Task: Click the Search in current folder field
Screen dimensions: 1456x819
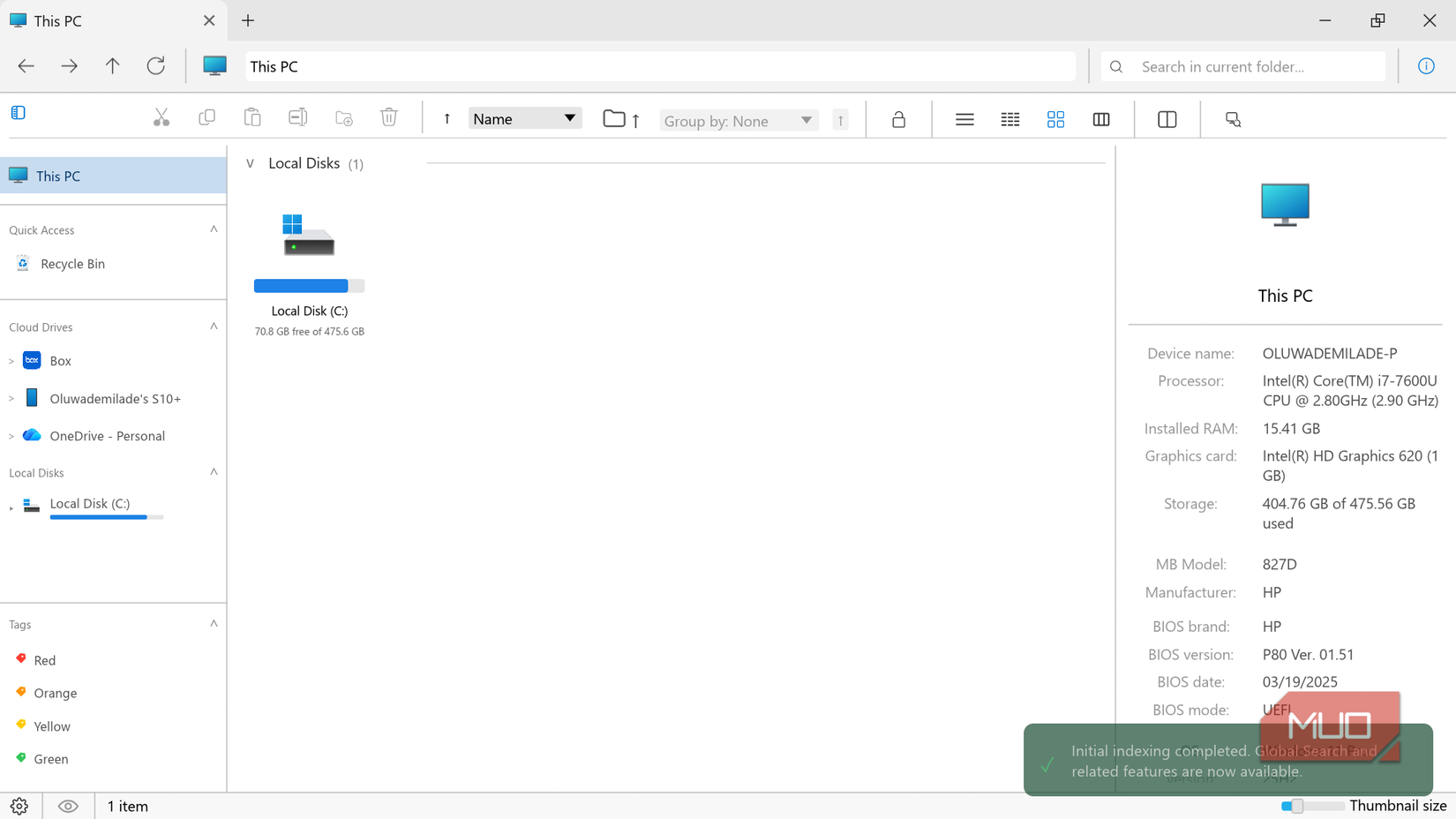Action: tap(1242, 66)
